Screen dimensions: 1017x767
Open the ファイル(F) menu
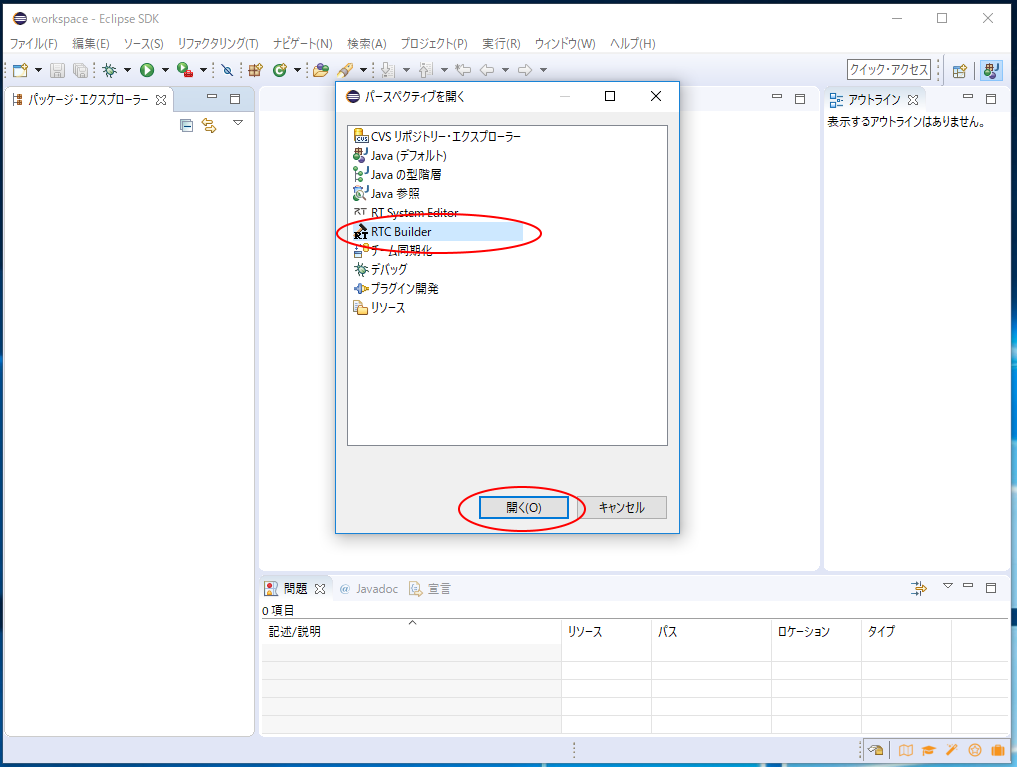click(x=33, y=44)
